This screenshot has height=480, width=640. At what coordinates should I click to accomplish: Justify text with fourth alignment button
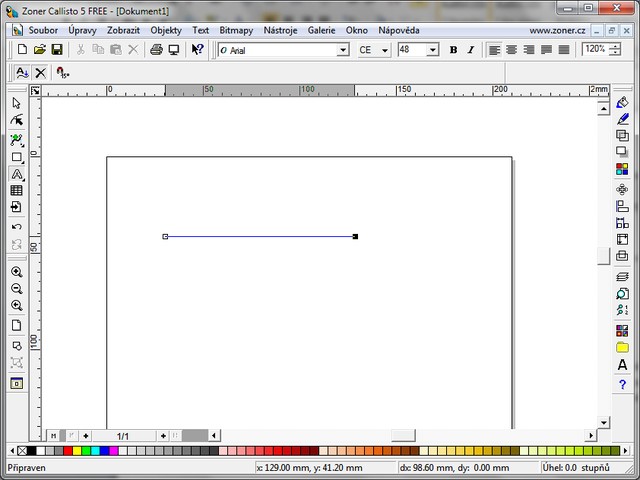click(x=546, y=50)
